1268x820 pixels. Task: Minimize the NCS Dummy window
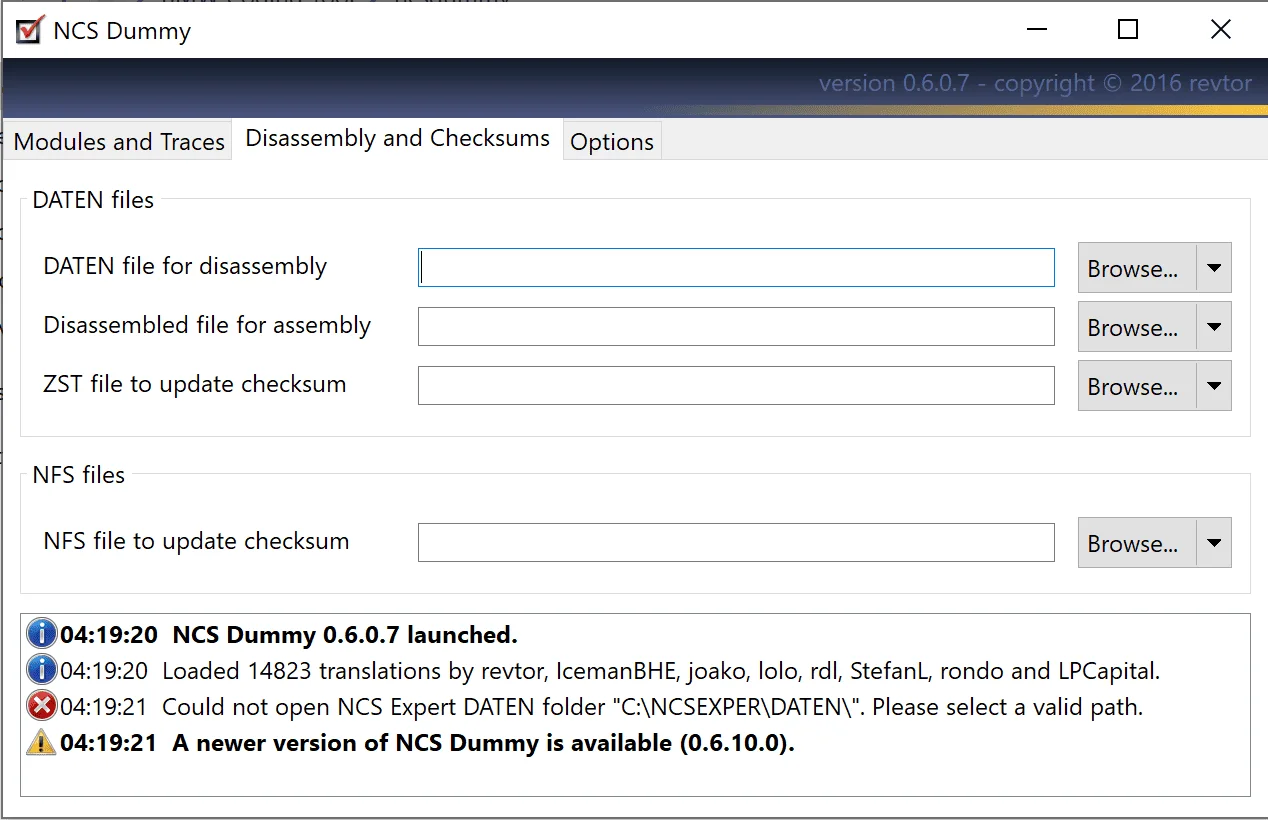coord(1036,30)
